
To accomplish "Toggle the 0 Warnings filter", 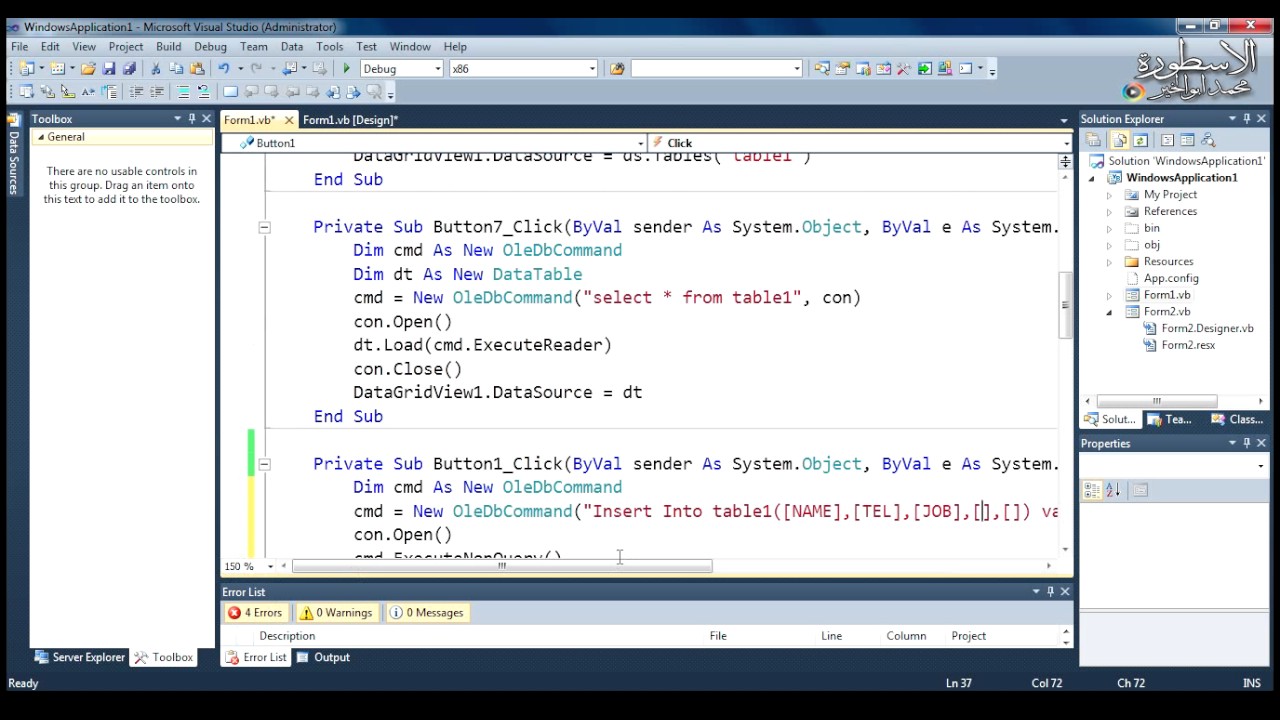I will 336,613.
